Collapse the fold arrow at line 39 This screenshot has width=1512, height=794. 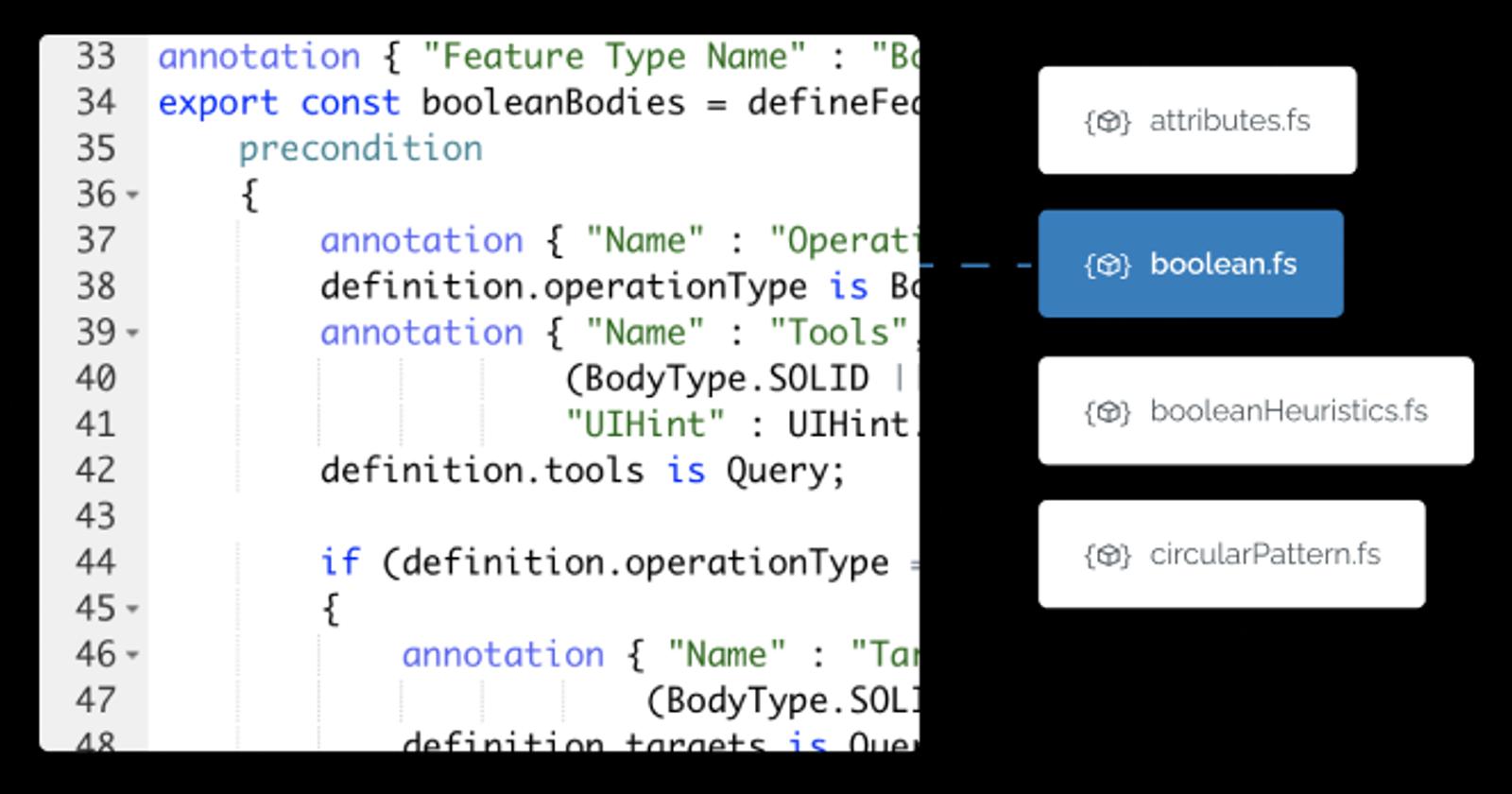(133, 334)
